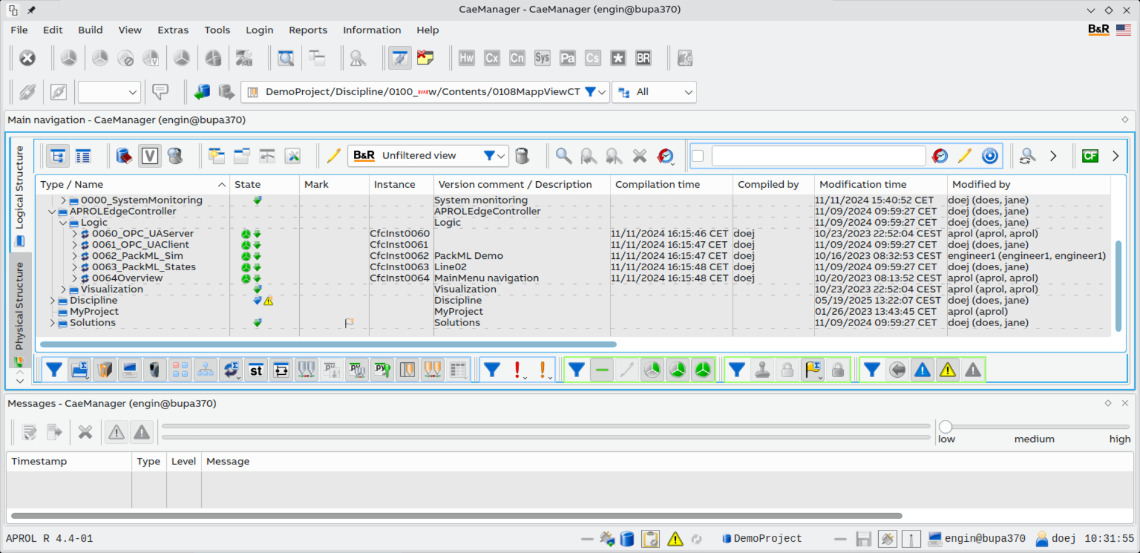This screenshot has width=1140, height=553.
Task: Open the Extras menu
Action: (x=173, y=30)
